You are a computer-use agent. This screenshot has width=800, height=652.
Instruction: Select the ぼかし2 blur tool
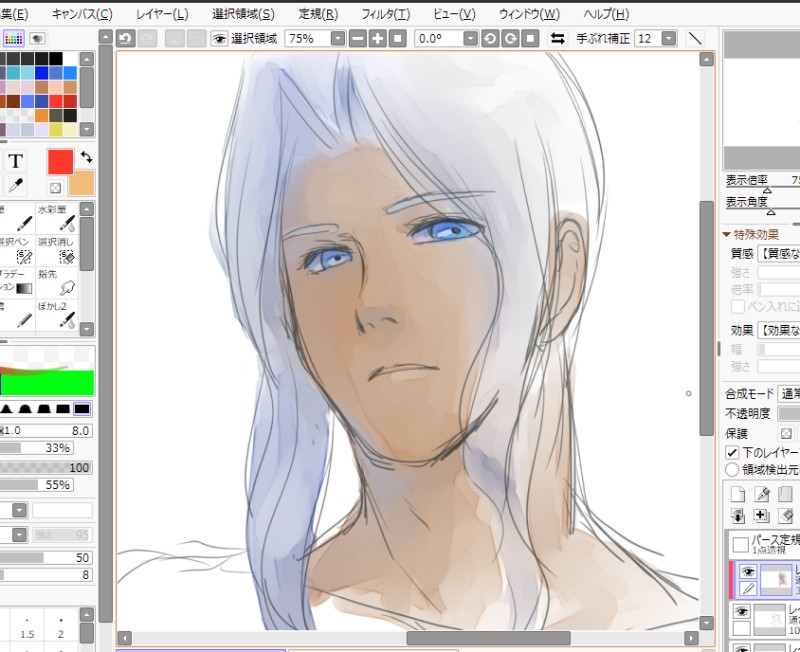57,314
